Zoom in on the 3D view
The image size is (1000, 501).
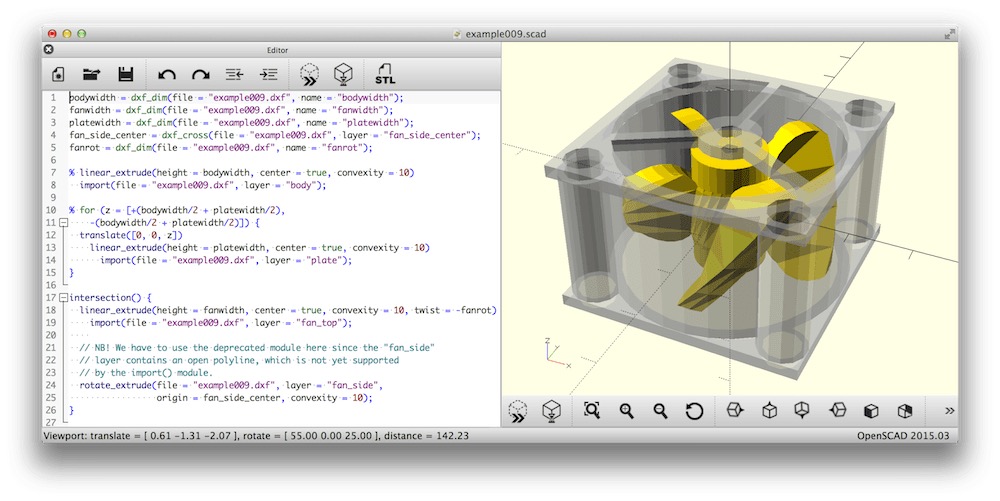click(626, 411)
